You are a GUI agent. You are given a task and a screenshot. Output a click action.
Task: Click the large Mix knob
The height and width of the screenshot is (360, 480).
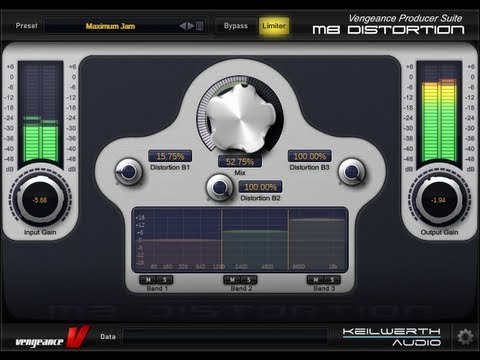click(240, 117)
